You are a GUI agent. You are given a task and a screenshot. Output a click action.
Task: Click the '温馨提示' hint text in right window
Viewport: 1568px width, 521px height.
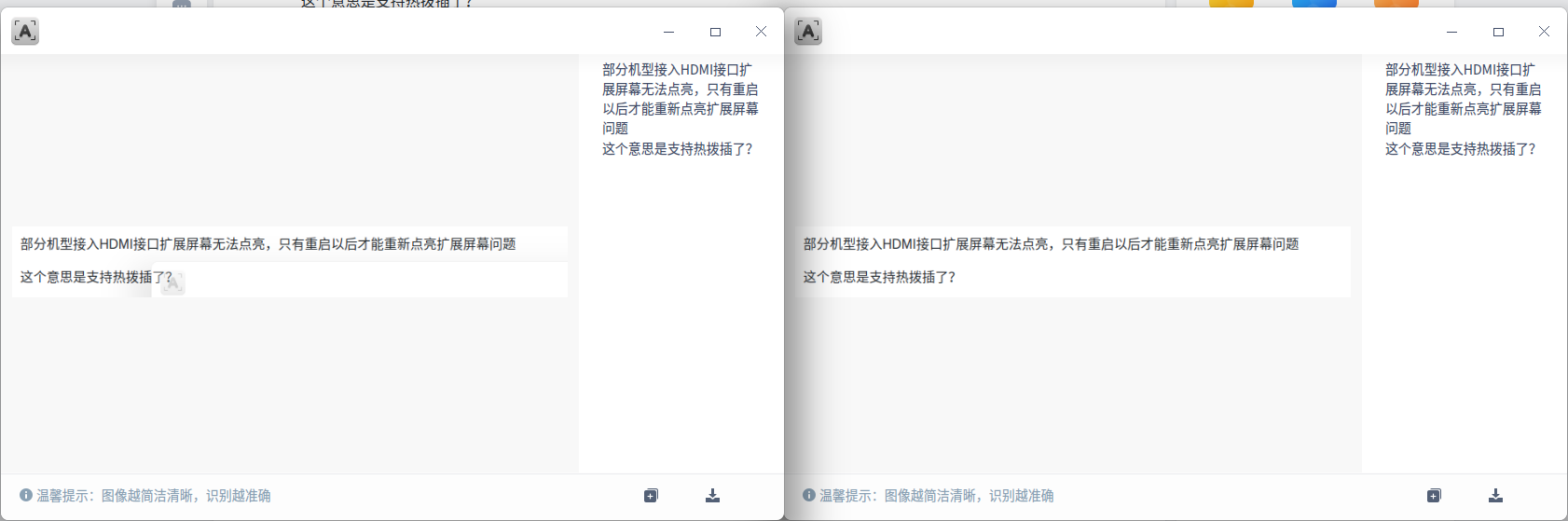point(937,496)
